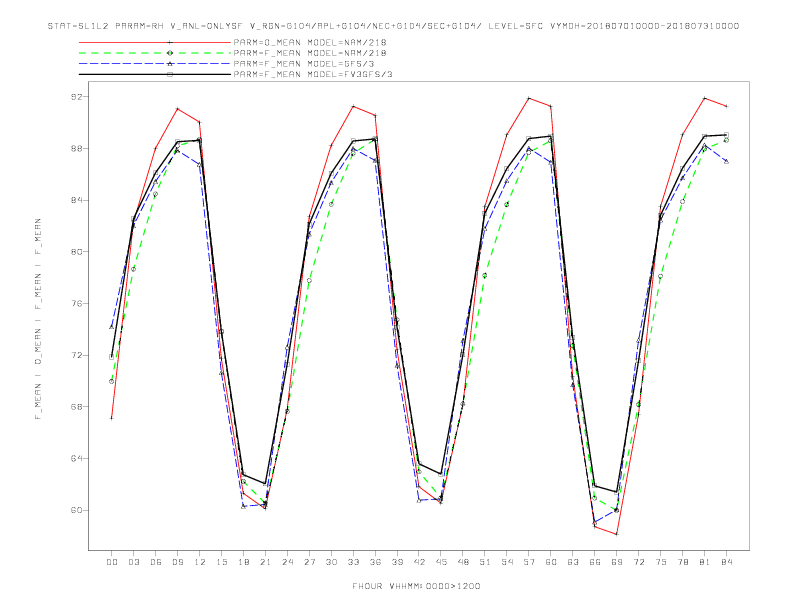
Task: Click y-axis tick label '76'
Action: [77, 303]
